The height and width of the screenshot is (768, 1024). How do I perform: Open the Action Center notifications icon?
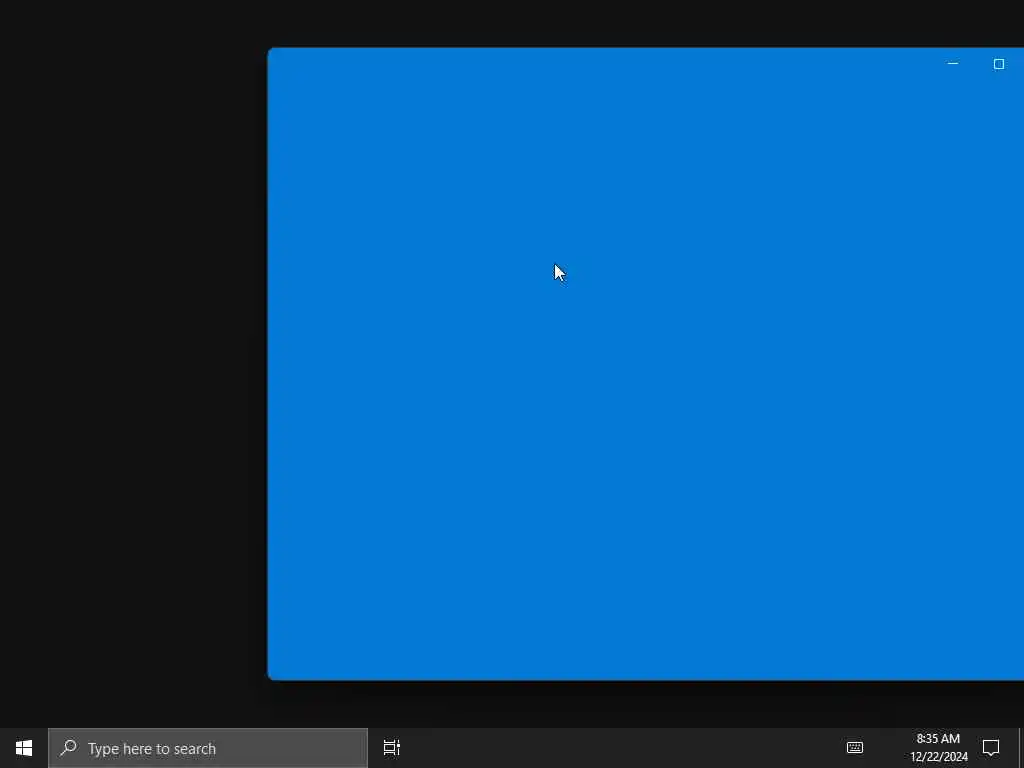click(x=991, y=748)
